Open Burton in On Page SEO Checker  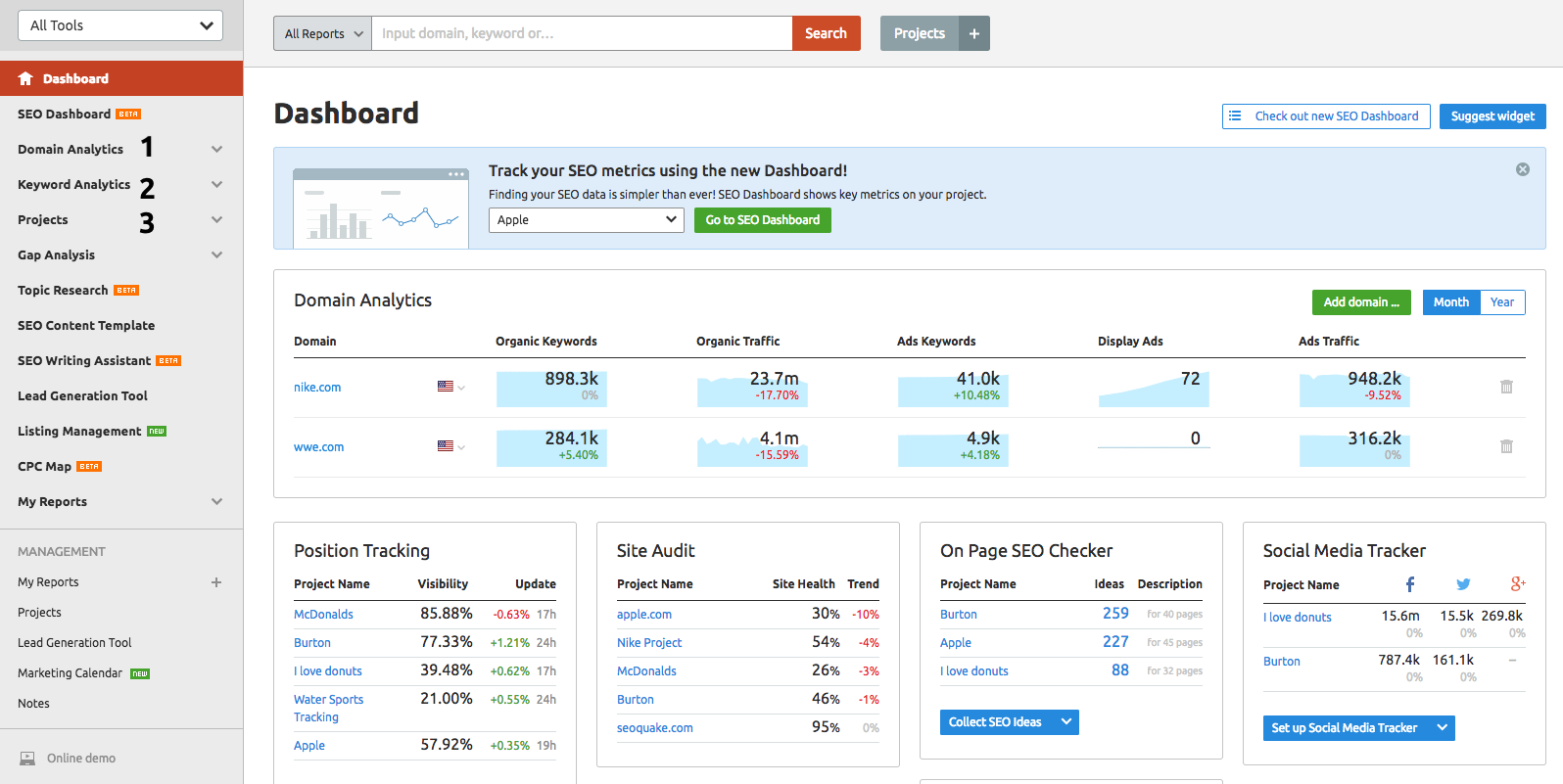[959, 615]
